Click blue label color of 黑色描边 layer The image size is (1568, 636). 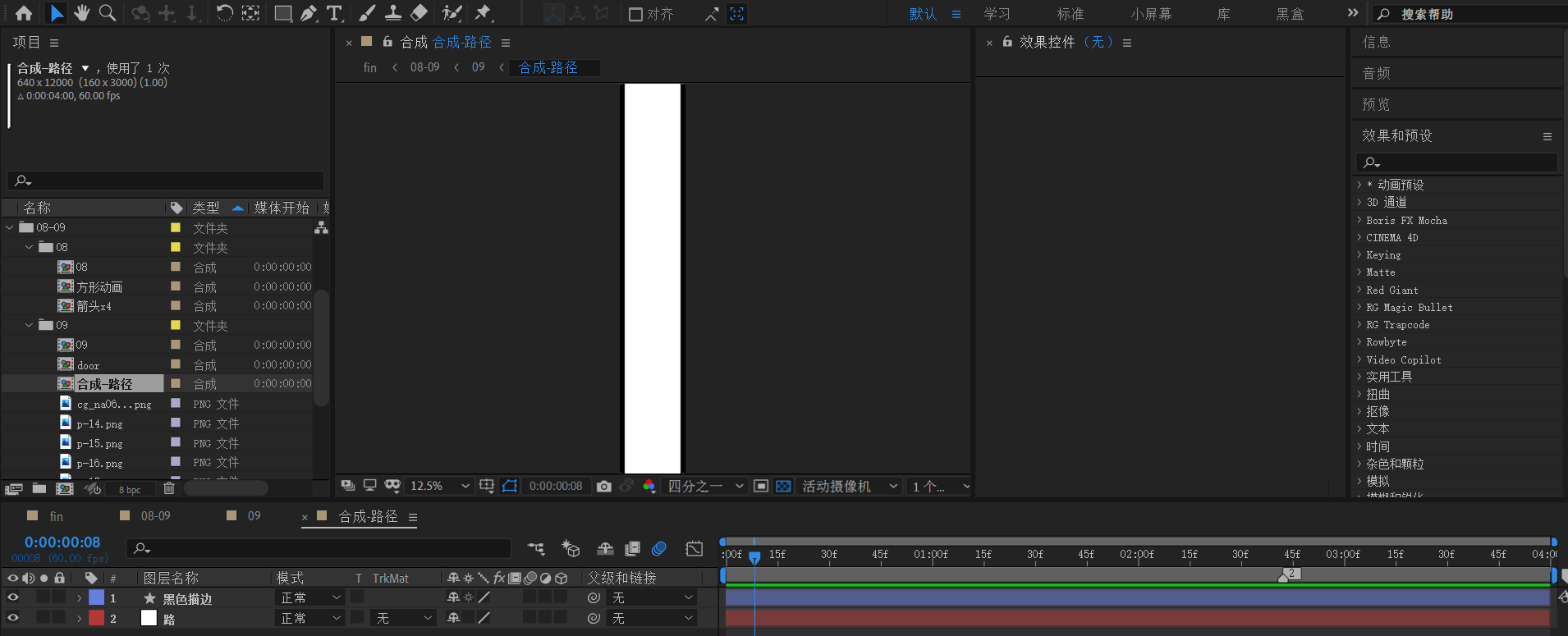coord(97,597)
